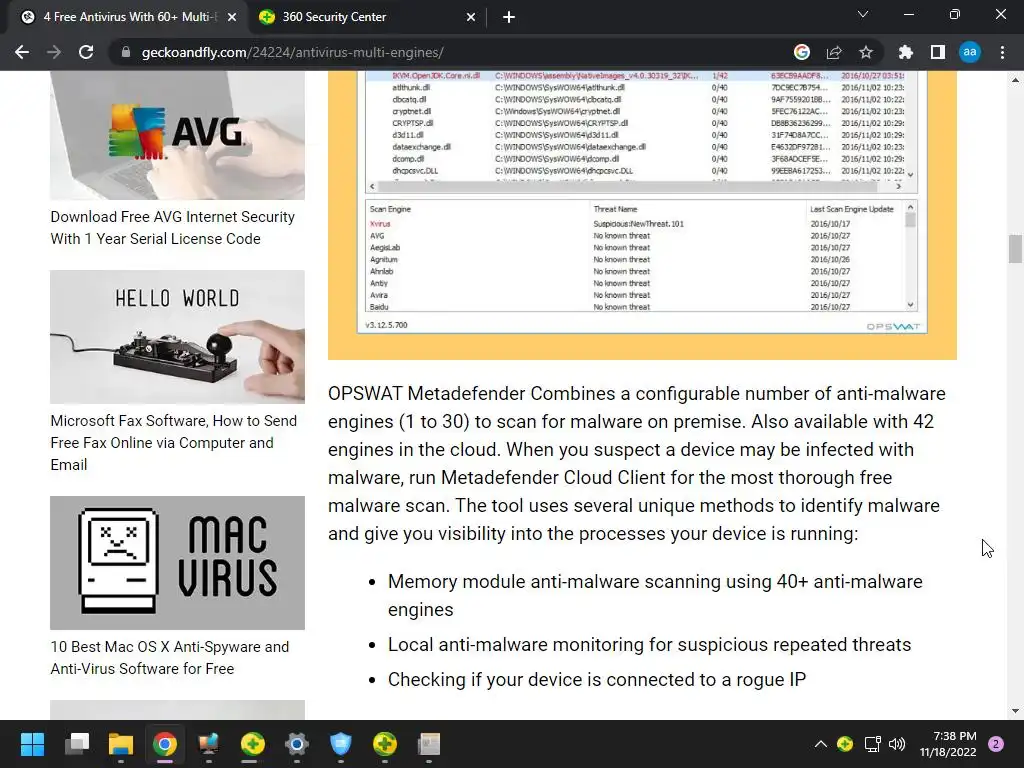This screenshot has height=768, width=1024.
Task: Open the notification badge showing 2
Action: click(996, 744)
